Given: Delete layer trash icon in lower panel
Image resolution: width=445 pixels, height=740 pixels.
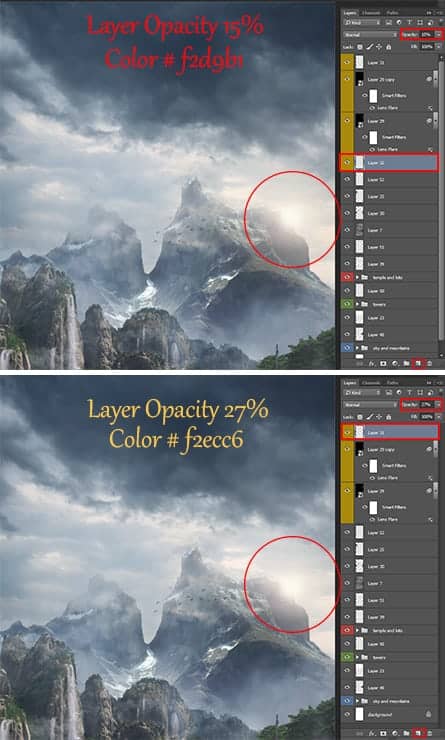Looking at the screenshot, I should (x=429, y=733).
